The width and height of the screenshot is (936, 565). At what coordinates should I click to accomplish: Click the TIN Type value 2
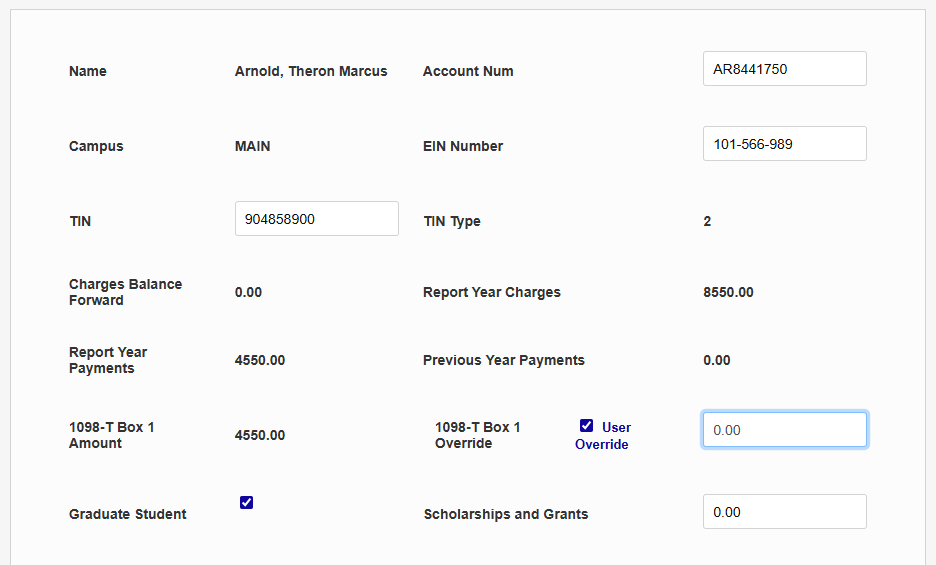click(x=707, y=221)
